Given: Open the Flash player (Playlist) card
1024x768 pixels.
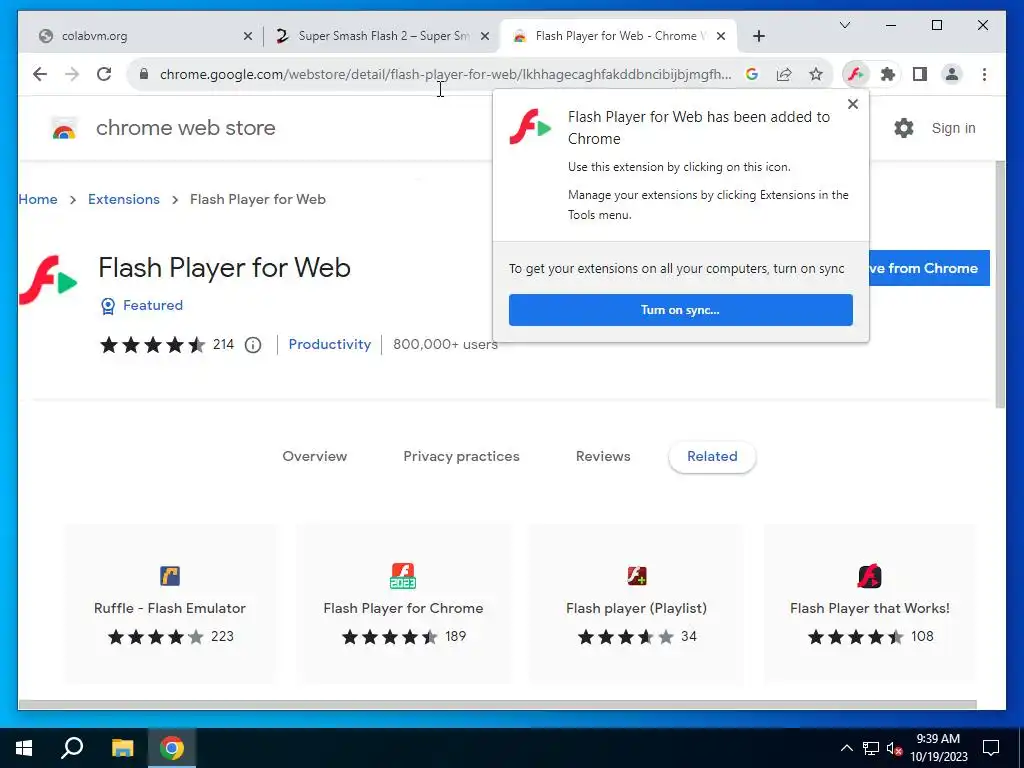Looking at the screenshot, I should (637, 603).
